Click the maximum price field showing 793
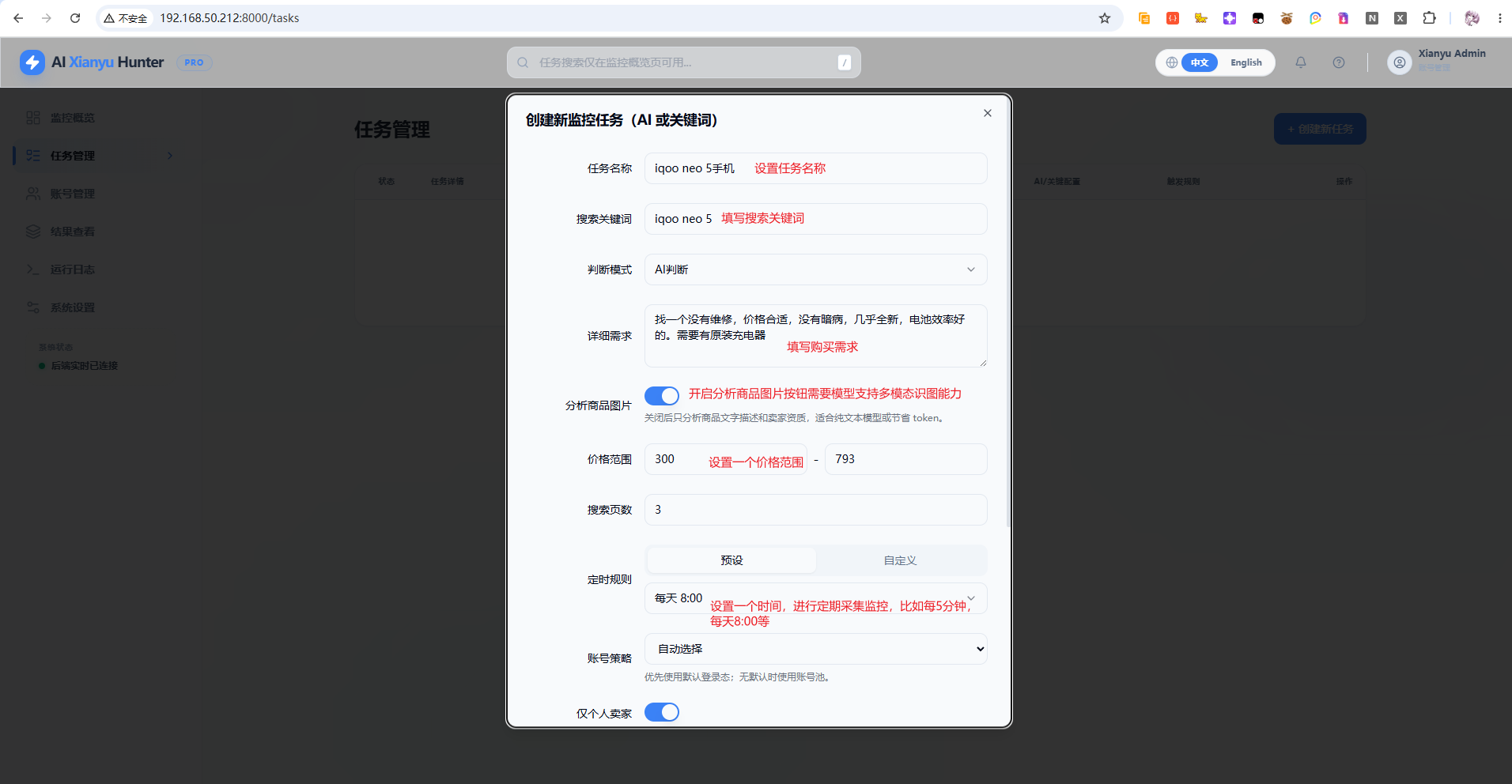The height and width of the screenshot is (784, 1512). [906, 459]
